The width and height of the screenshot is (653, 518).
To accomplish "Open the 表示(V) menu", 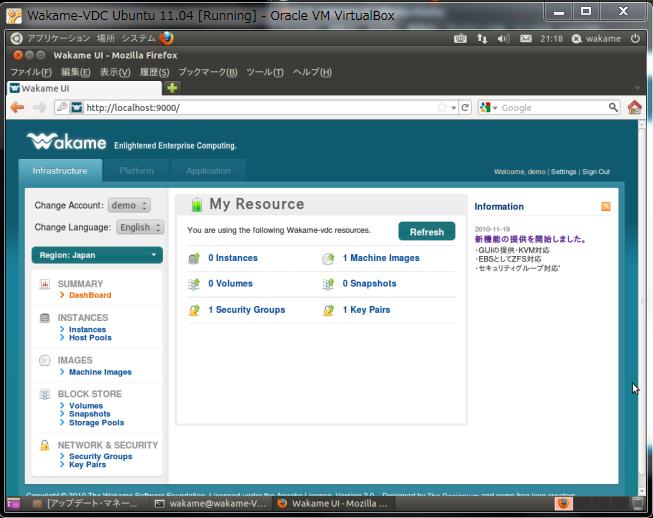I will pyautogui.click(x=115, y=72).
